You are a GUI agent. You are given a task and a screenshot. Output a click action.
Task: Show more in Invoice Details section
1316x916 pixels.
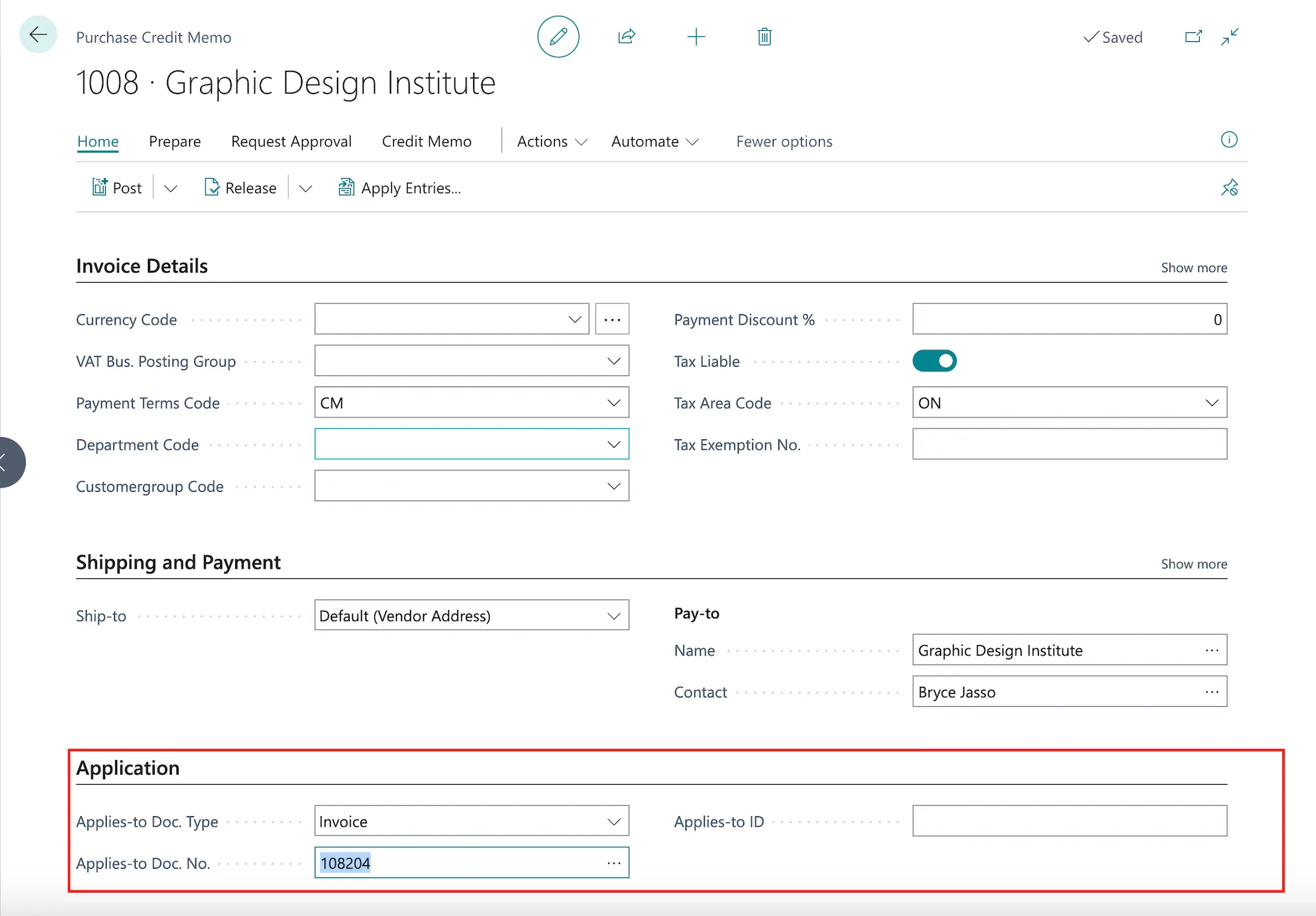coord(1194,268)
